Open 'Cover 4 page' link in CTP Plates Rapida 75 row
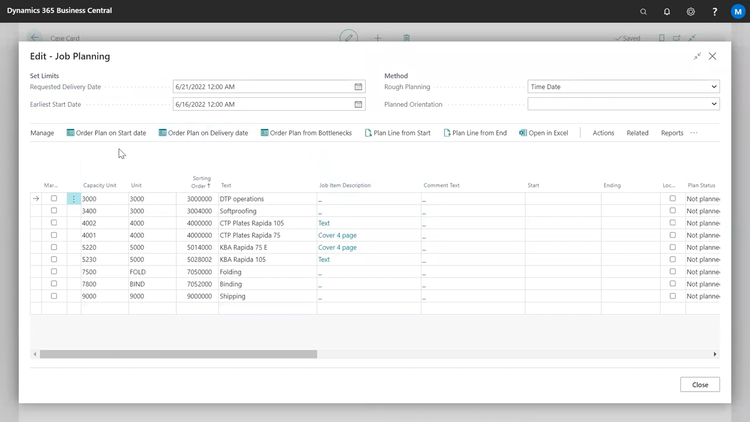The width and height of the screenshot is (750, 422). tap(337, 235)
